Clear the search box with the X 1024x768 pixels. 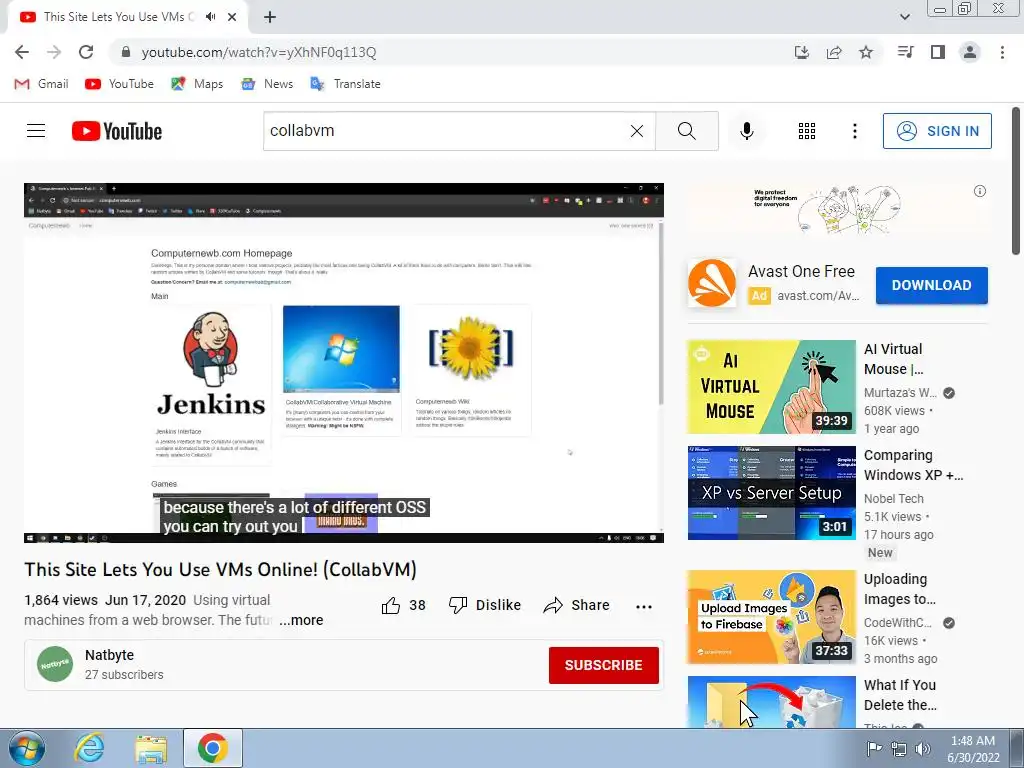(x=637, y=131)
